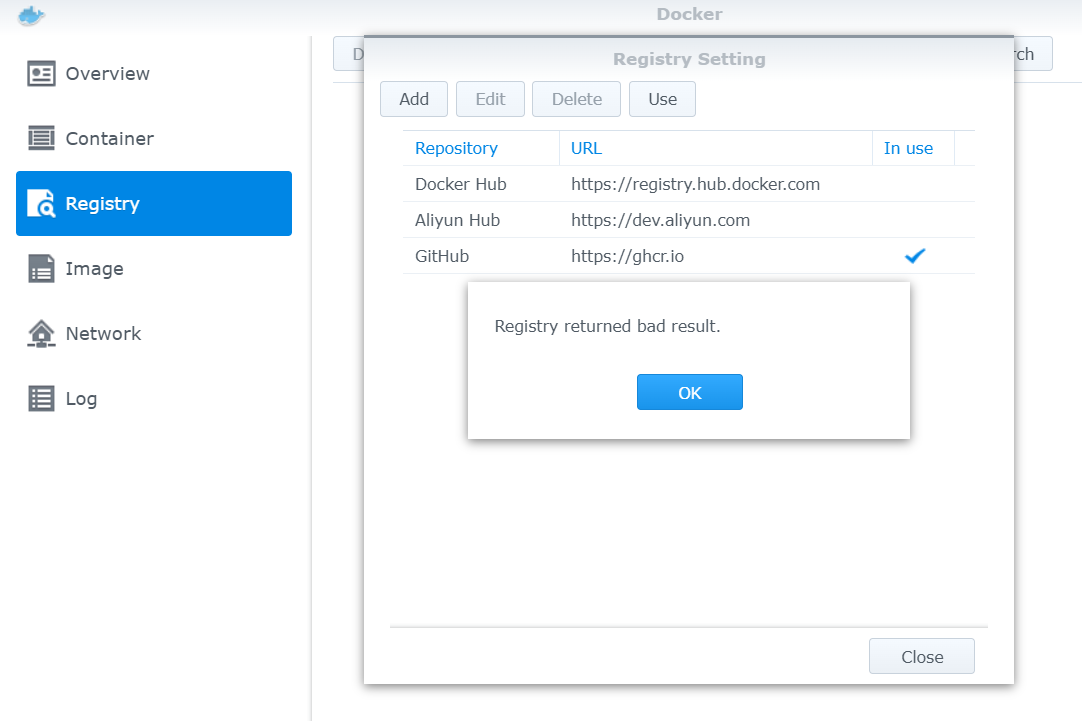Viewport: 1082px width, 721px height.
Task: Switch to the Container section
Action: (109, 139)
